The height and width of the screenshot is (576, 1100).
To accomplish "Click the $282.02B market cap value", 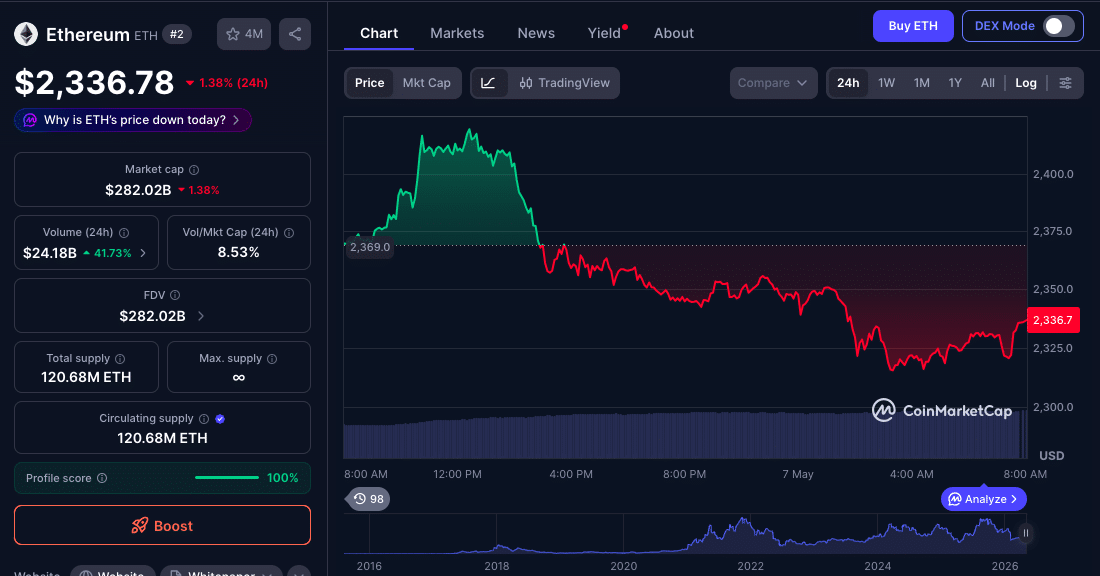I will (138, 190).
